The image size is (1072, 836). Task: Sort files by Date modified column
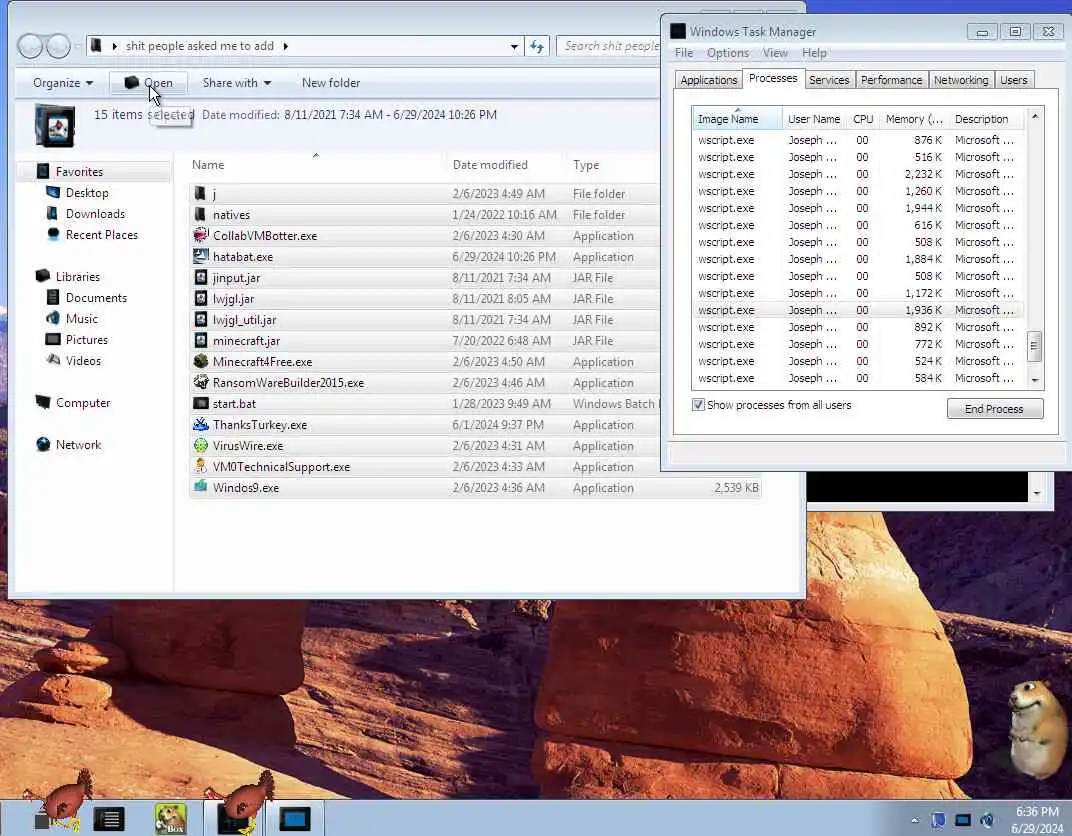505,165
